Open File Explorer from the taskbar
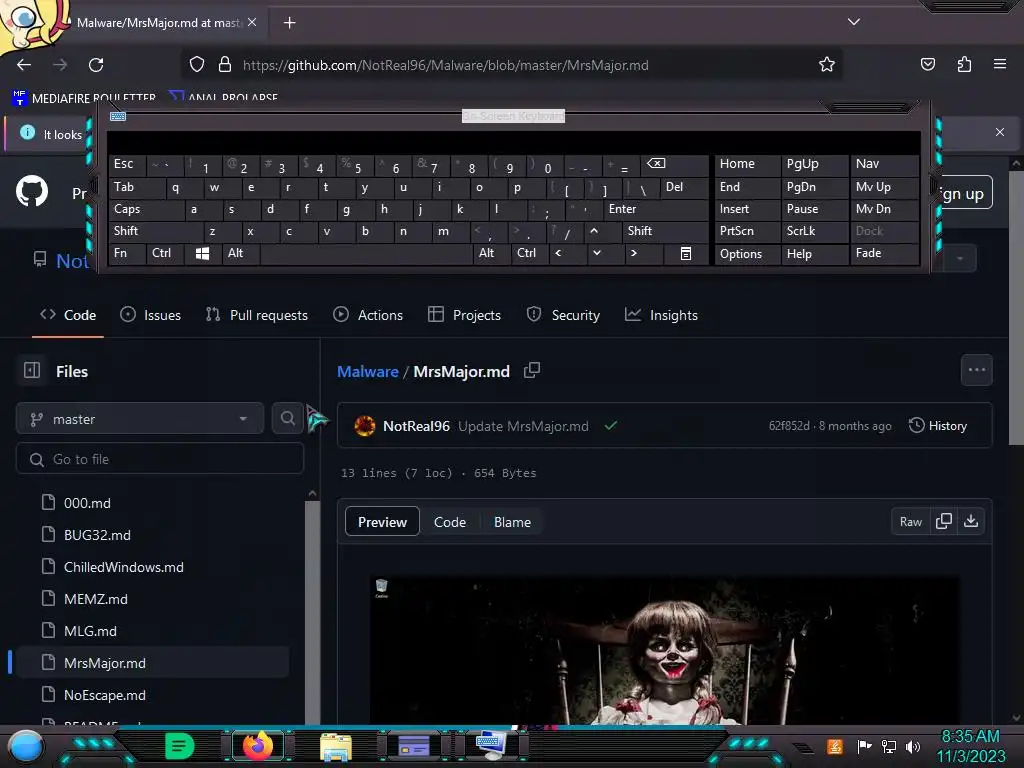1024x768 pixels. click(336, 746)
